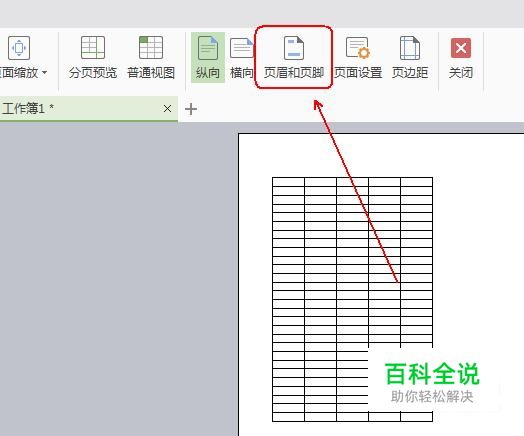Select landscape orientation (横向)
524x436 pixels.
click(241, 57)
